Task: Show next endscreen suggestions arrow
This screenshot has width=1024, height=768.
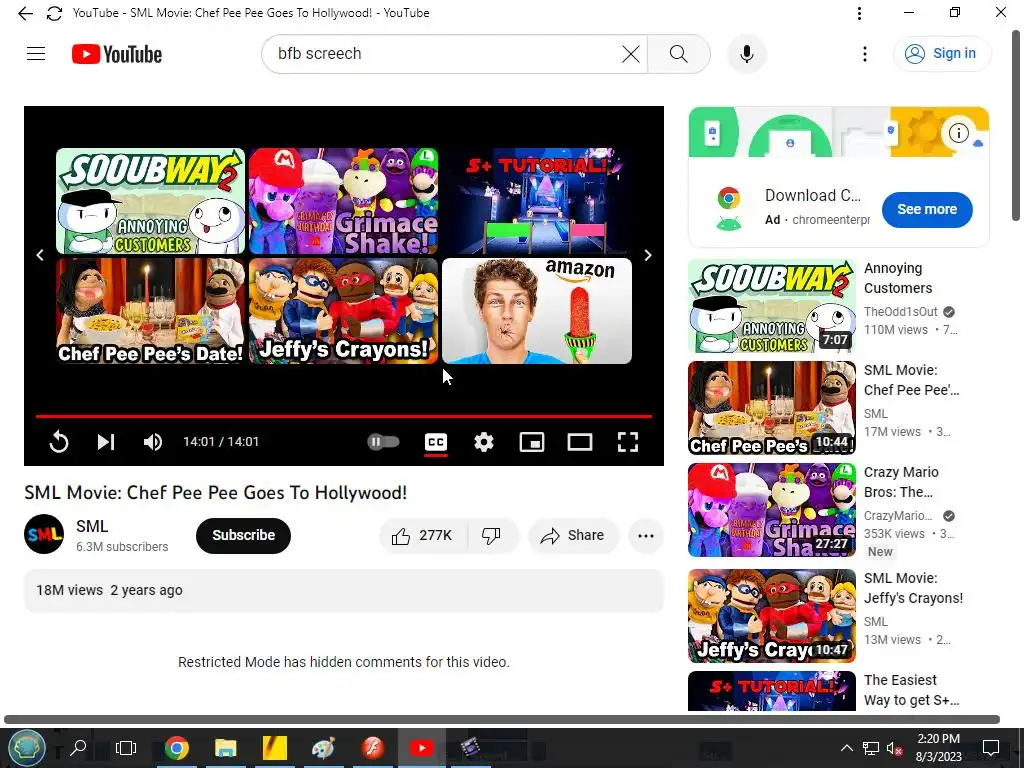Action: click(x=648, y=255)
